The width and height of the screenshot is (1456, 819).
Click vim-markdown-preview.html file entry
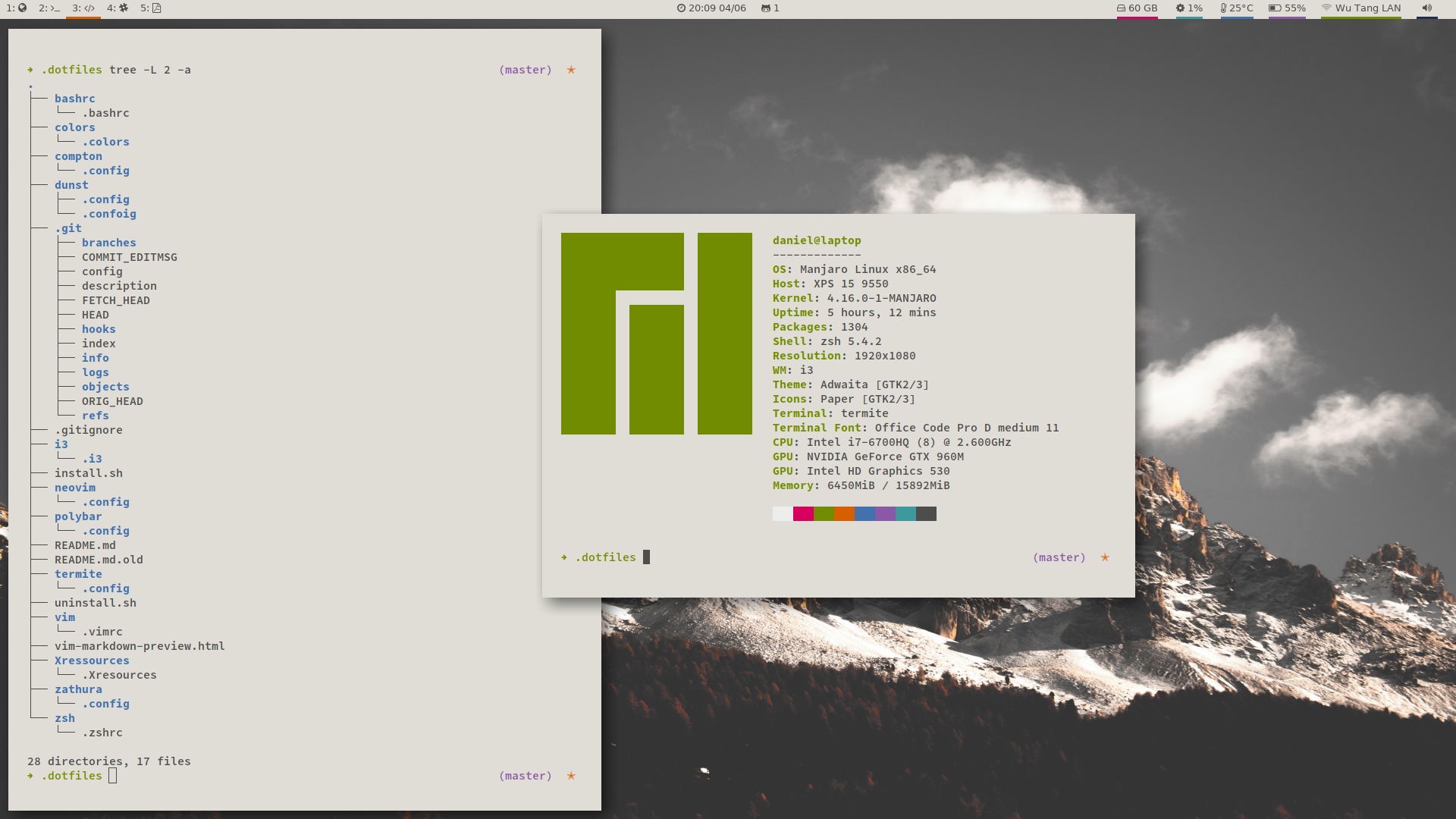click(x=140, y=646)
